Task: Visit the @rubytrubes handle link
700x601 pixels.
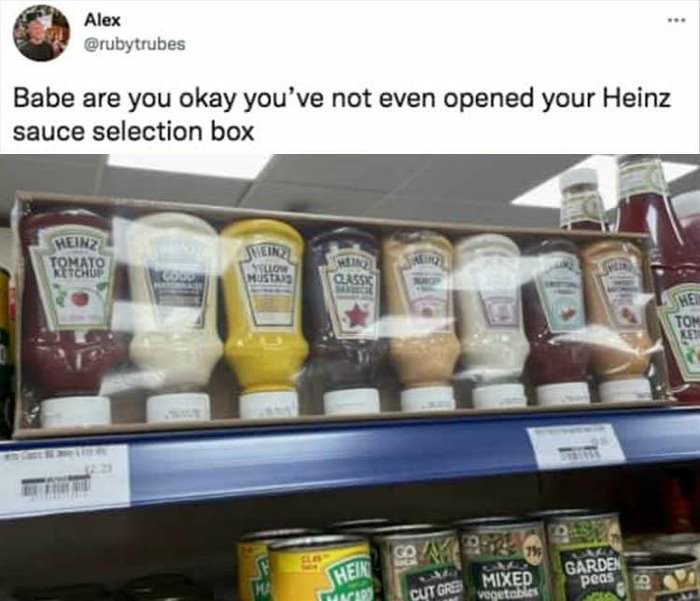Action: click(134, 44)
